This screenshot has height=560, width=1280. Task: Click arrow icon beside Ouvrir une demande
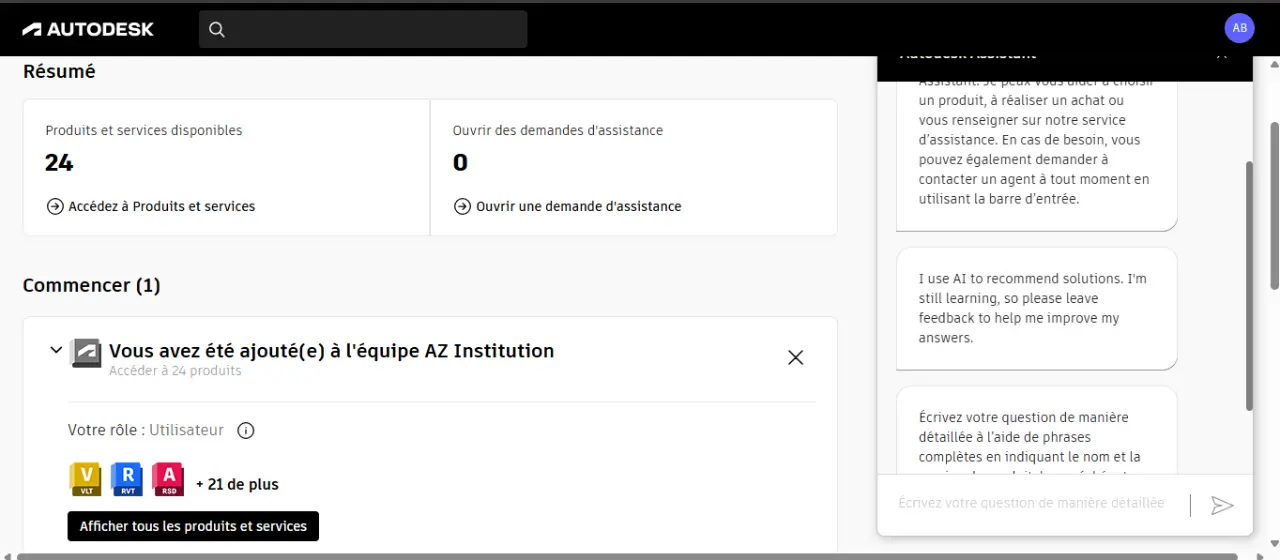pyautogui.click(x=462, y=206)
